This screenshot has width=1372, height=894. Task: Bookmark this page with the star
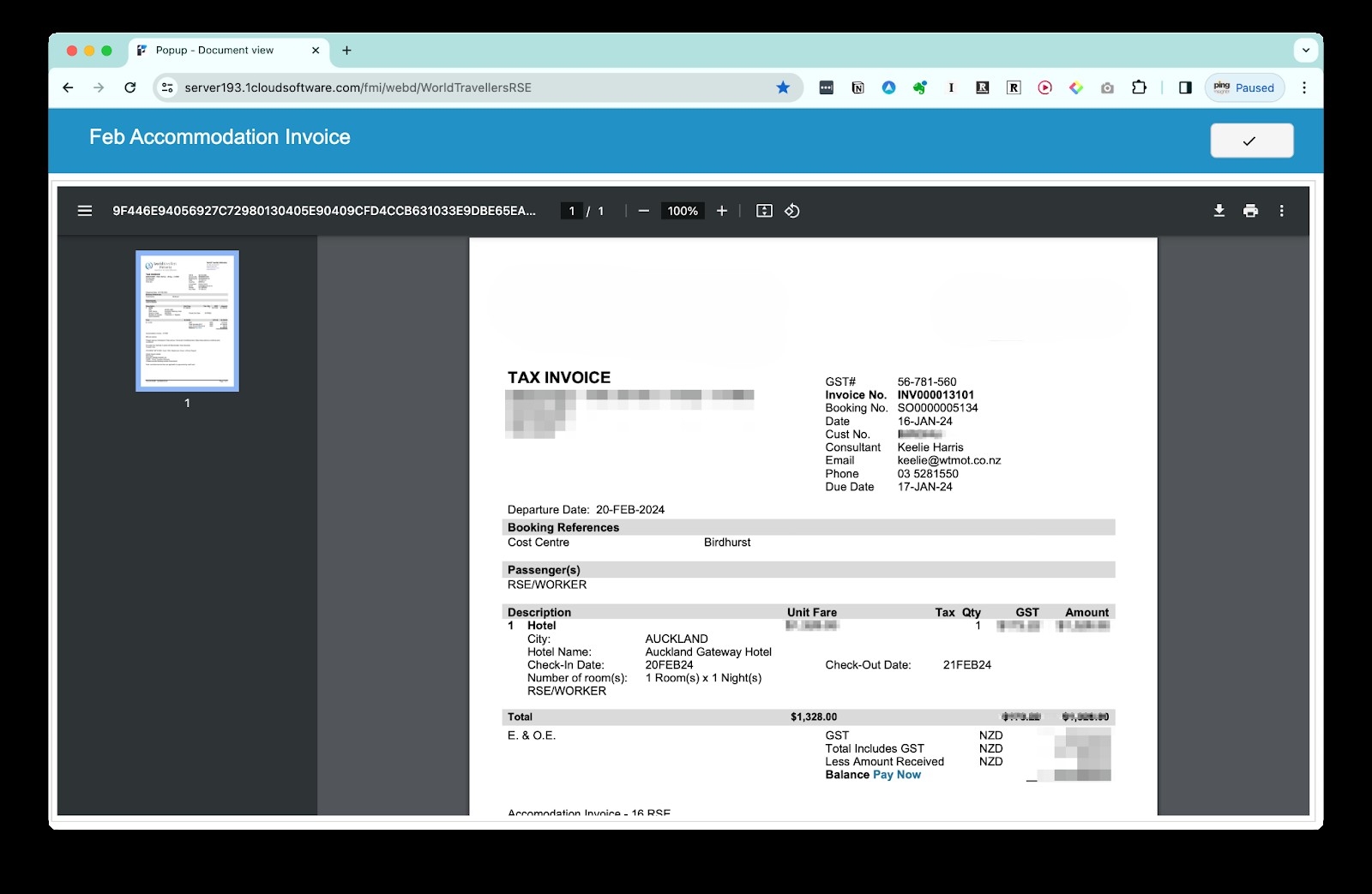[x=783, y=87]
